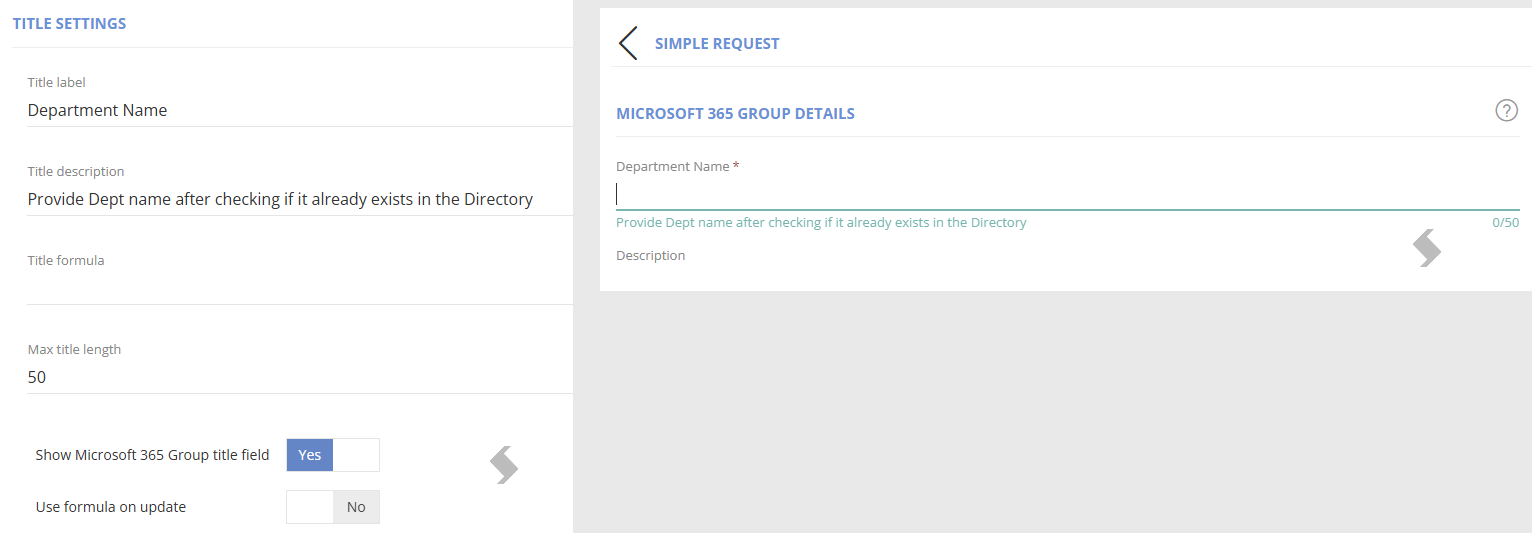Edit the Title label field
This screenshot has height=533, width=1532.
pyautogui.click(x=300, y=110)
